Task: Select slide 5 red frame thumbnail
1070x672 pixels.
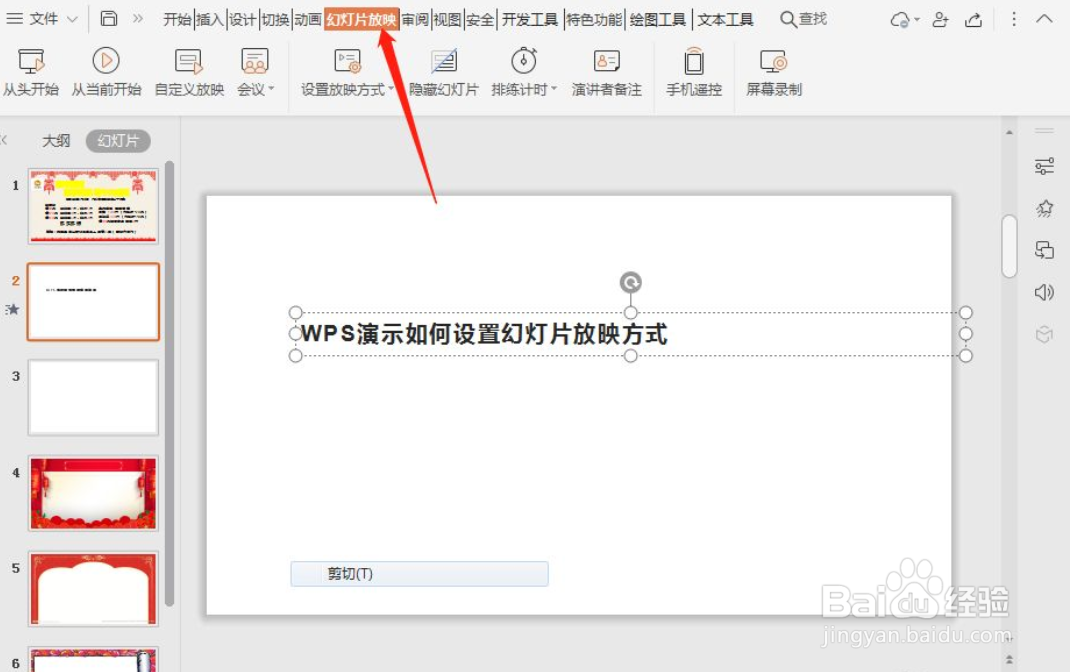Action: click(x=93, y=589)
